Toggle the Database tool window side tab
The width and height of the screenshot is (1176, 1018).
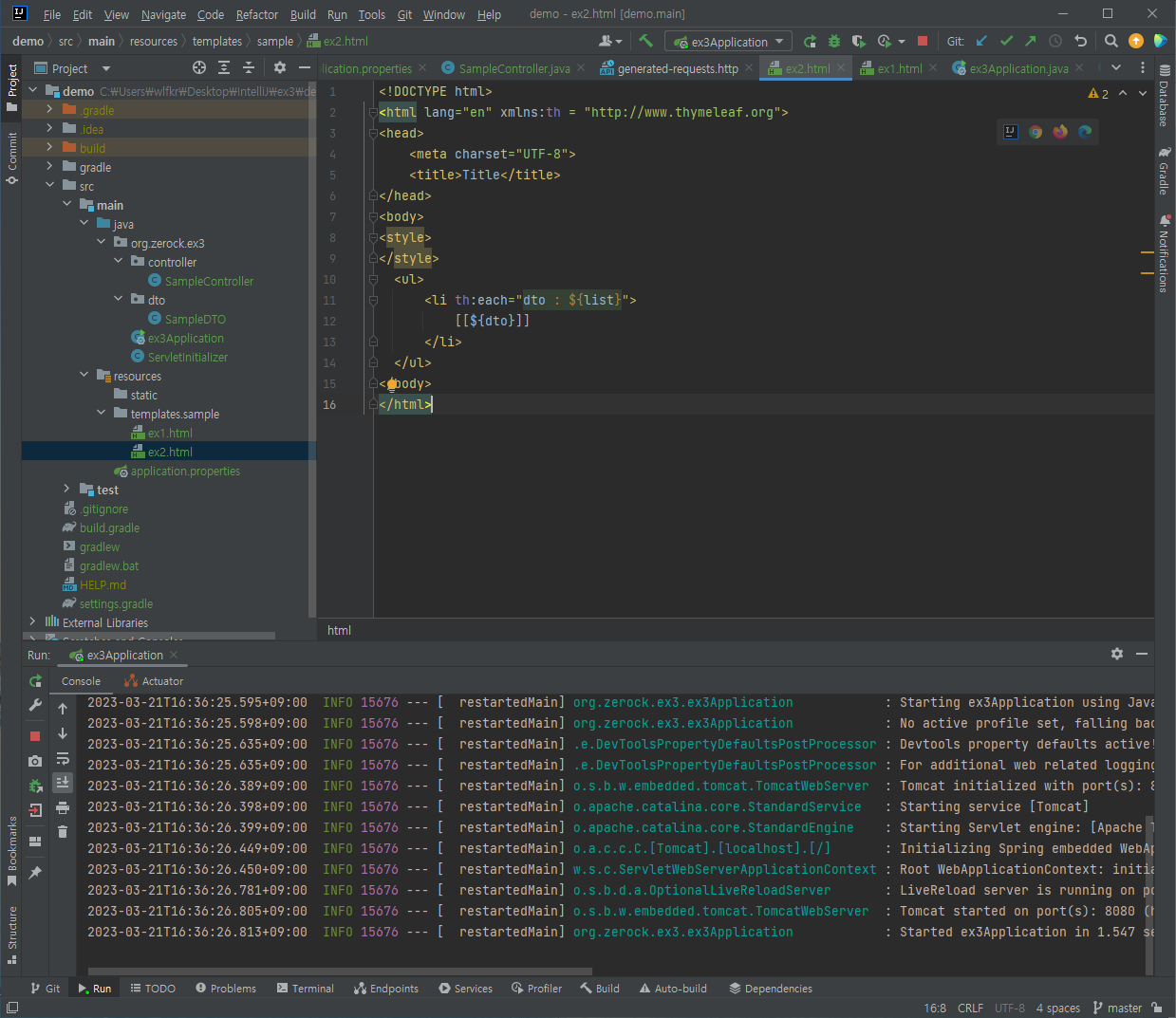[1165, 96]
